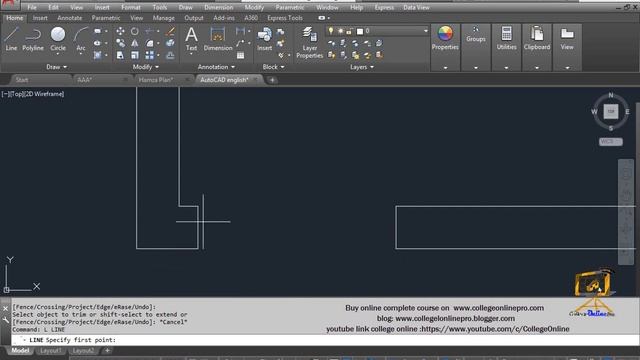Expand the Draw panel
The height and width of the screenshot is (360, 640).
point(56,67)
